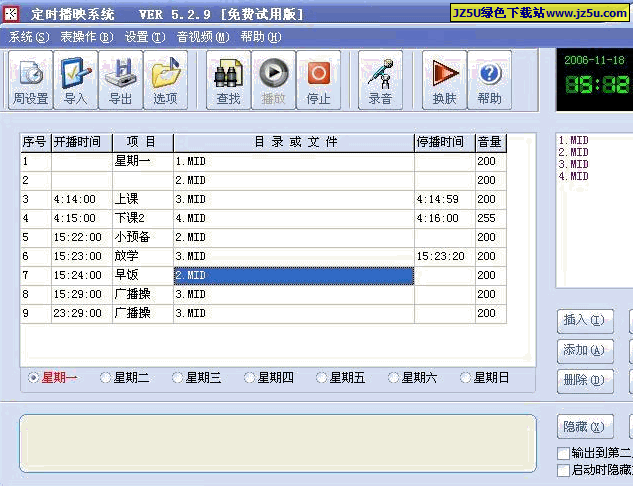Click the 停播时间 column header
Image resolution: width=633 pixels, height=486 pixels.
(445, 142)
